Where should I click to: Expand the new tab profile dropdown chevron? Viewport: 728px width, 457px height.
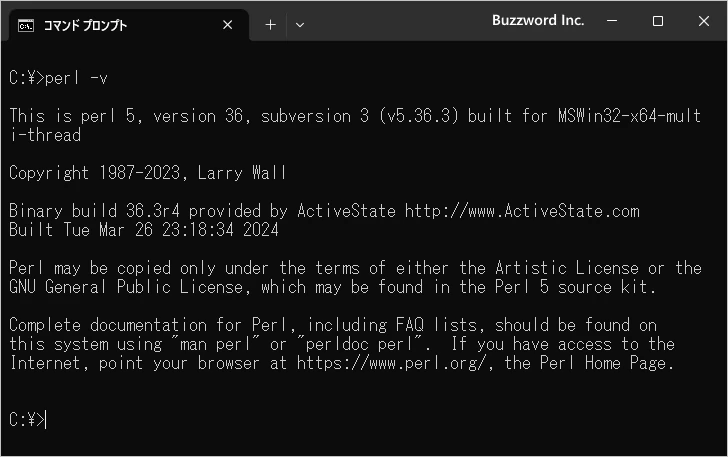(x=300, y=25)
